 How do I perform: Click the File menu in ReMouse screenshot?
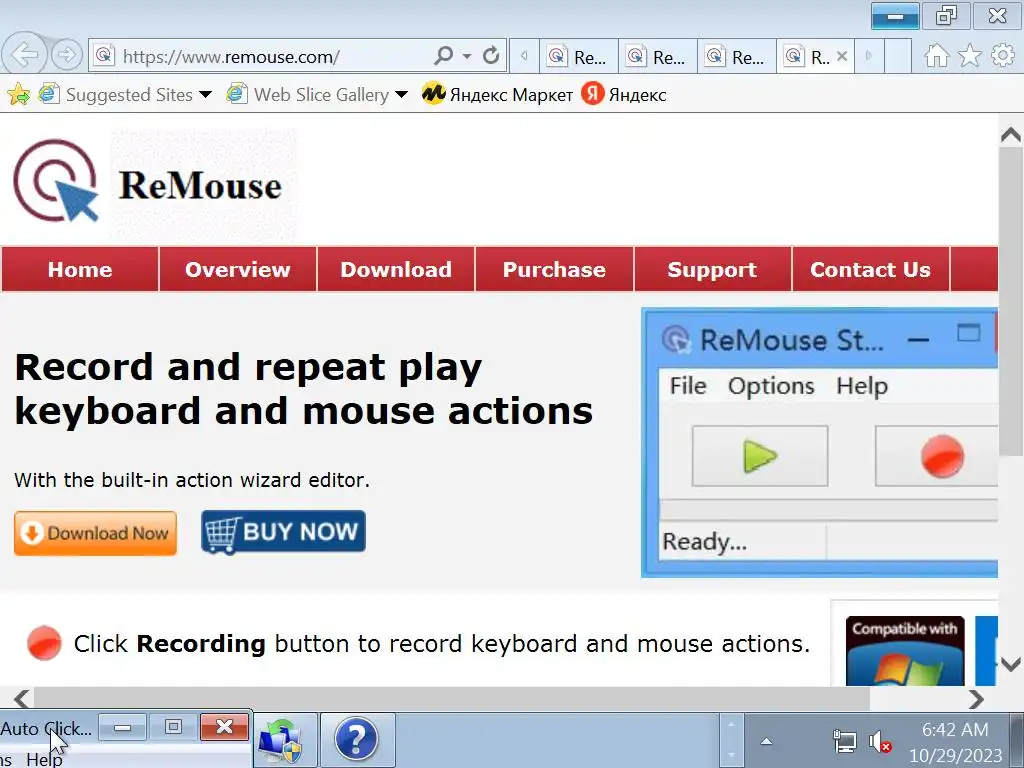688,386
